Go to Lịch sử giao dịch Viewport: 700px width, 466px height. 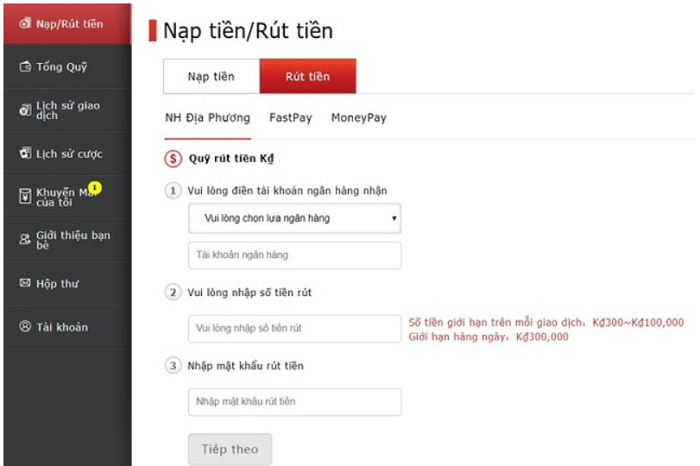[x=67, y=110]
